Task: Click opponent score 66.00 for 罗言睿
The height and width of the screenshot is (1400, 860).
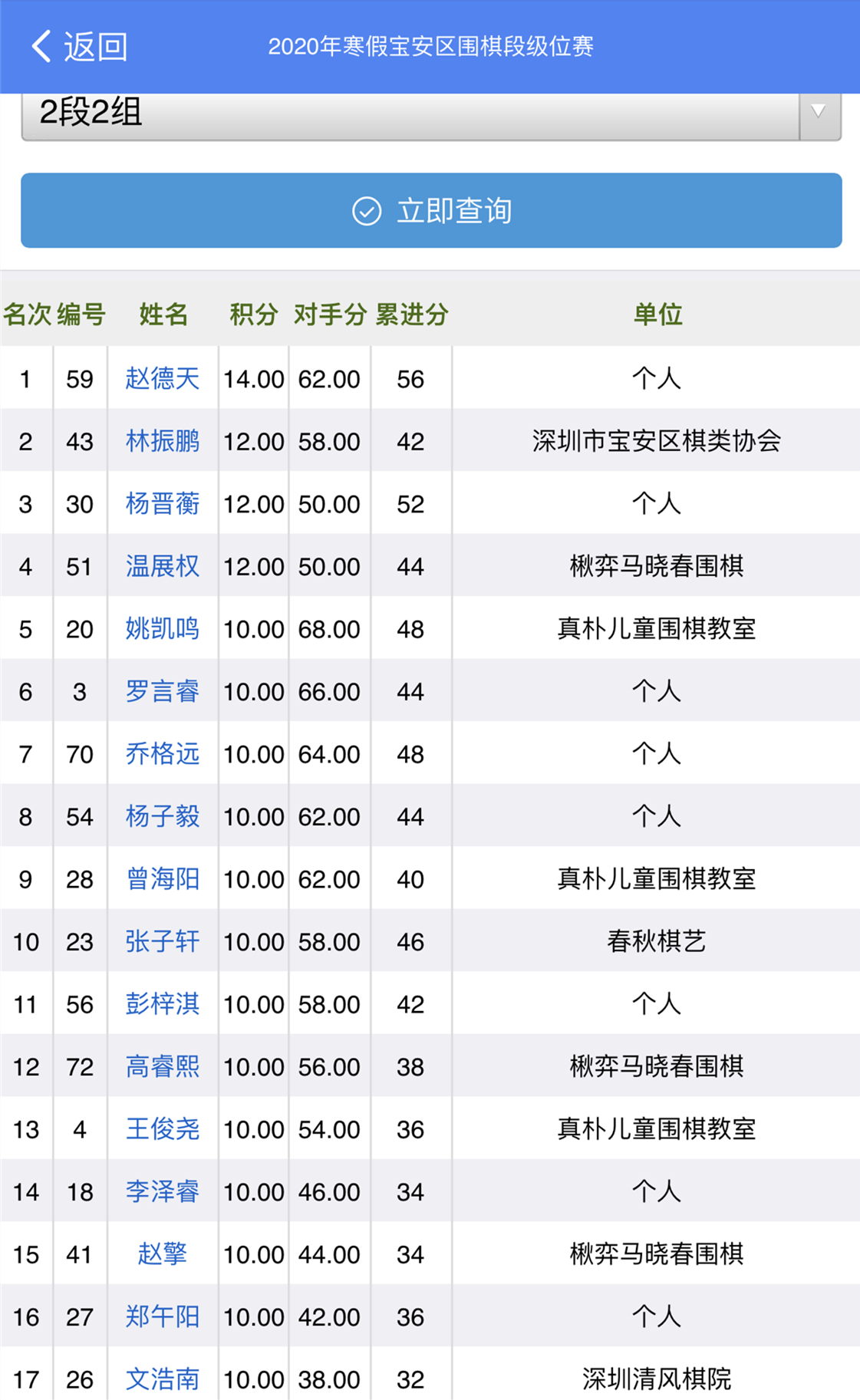Action: tap(329, 692)
